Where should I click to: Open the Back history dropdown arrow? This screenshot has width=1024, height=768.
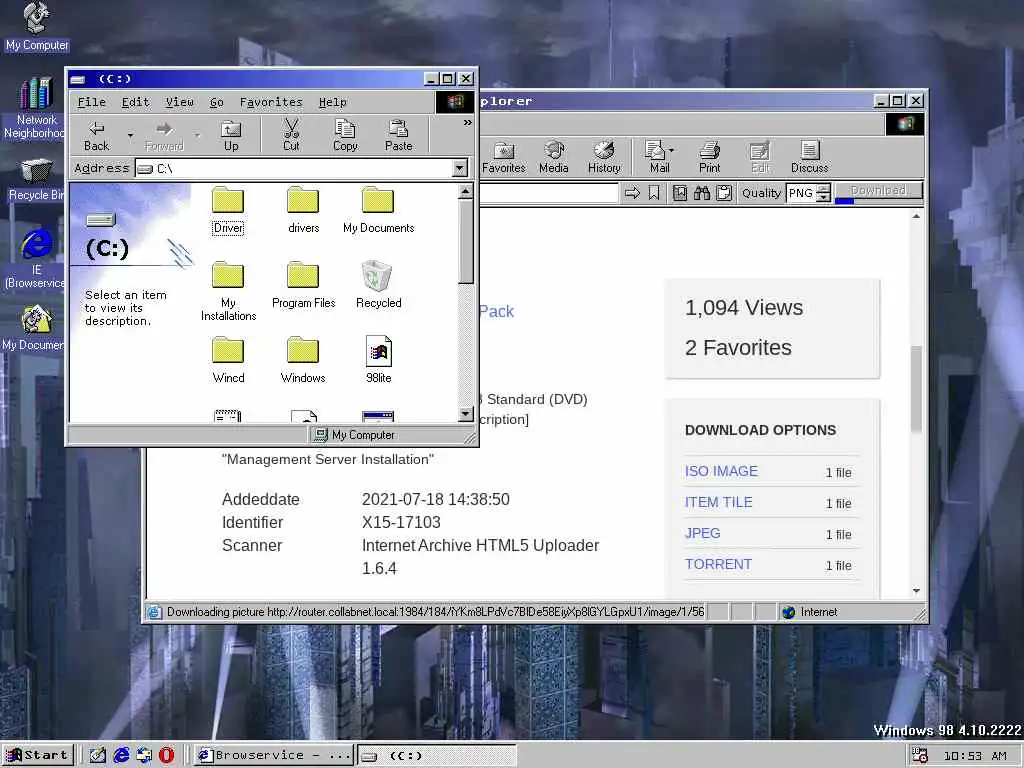pos(130,136)
